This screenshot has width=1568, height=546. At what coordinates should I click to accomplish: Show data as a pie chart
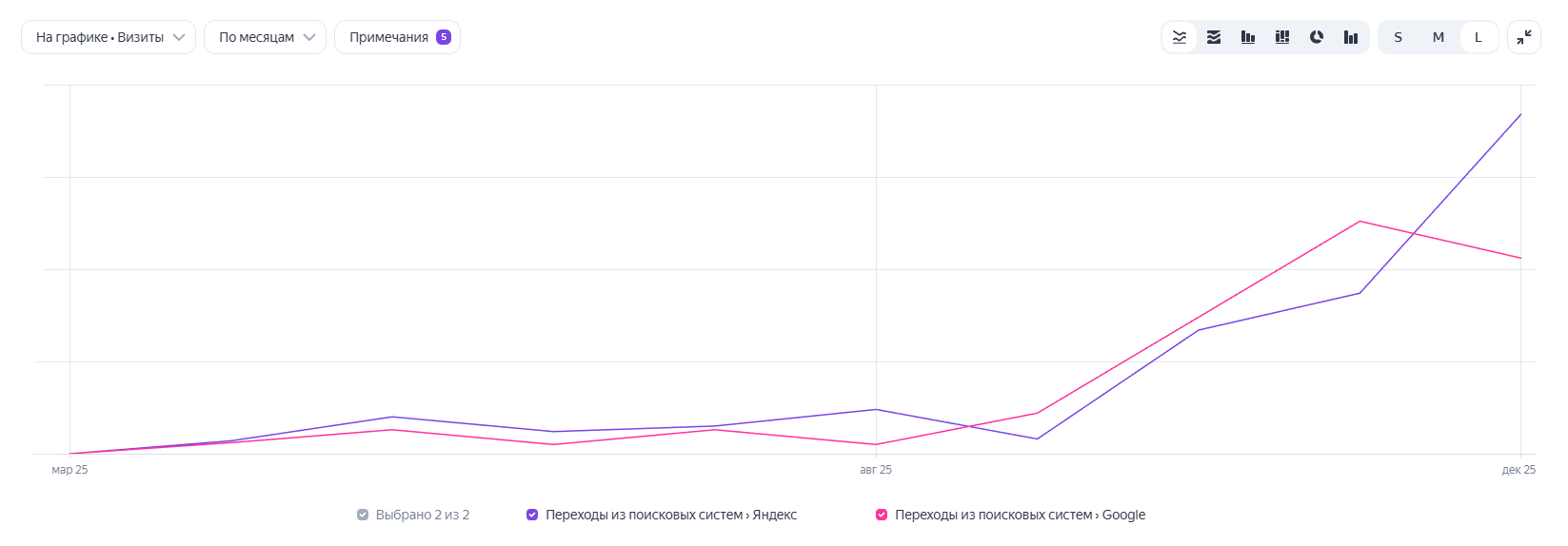coord(1317,37)
